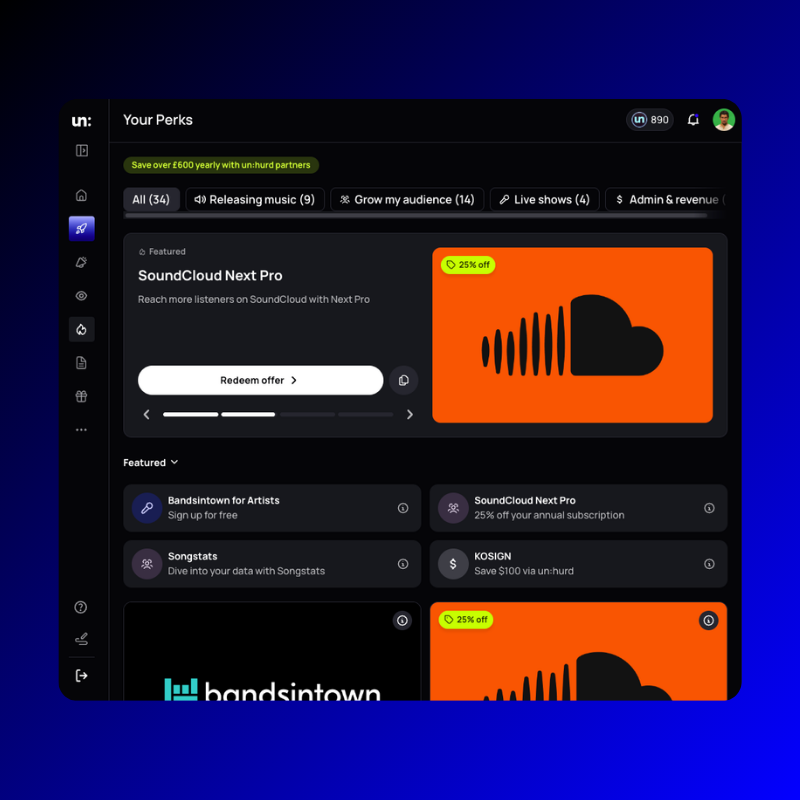Open the bell ringing icon in sidebar

tap(82, 262)
